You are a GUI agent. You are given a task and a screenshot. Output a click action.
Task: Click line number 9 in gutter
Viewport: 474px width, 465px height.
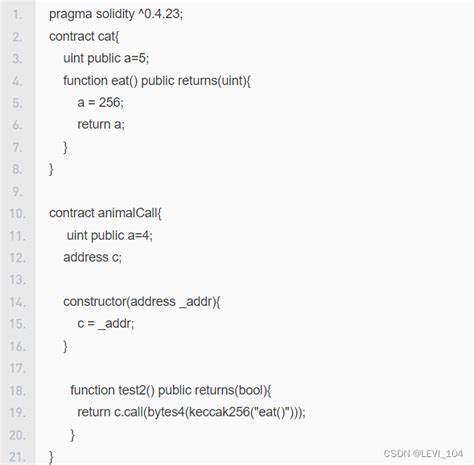[17, 192]
